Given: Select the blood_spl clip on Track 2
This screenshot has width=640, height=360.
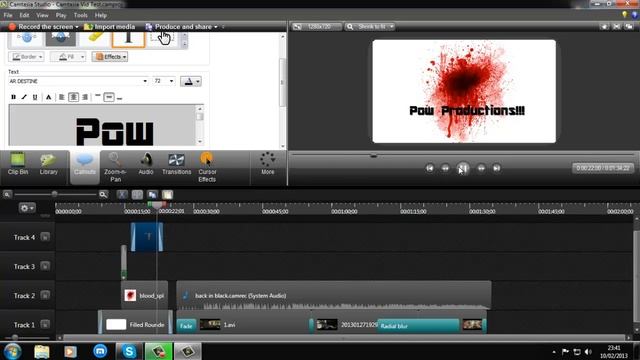Looking at the screenshot, I should (x=145, y=295).
